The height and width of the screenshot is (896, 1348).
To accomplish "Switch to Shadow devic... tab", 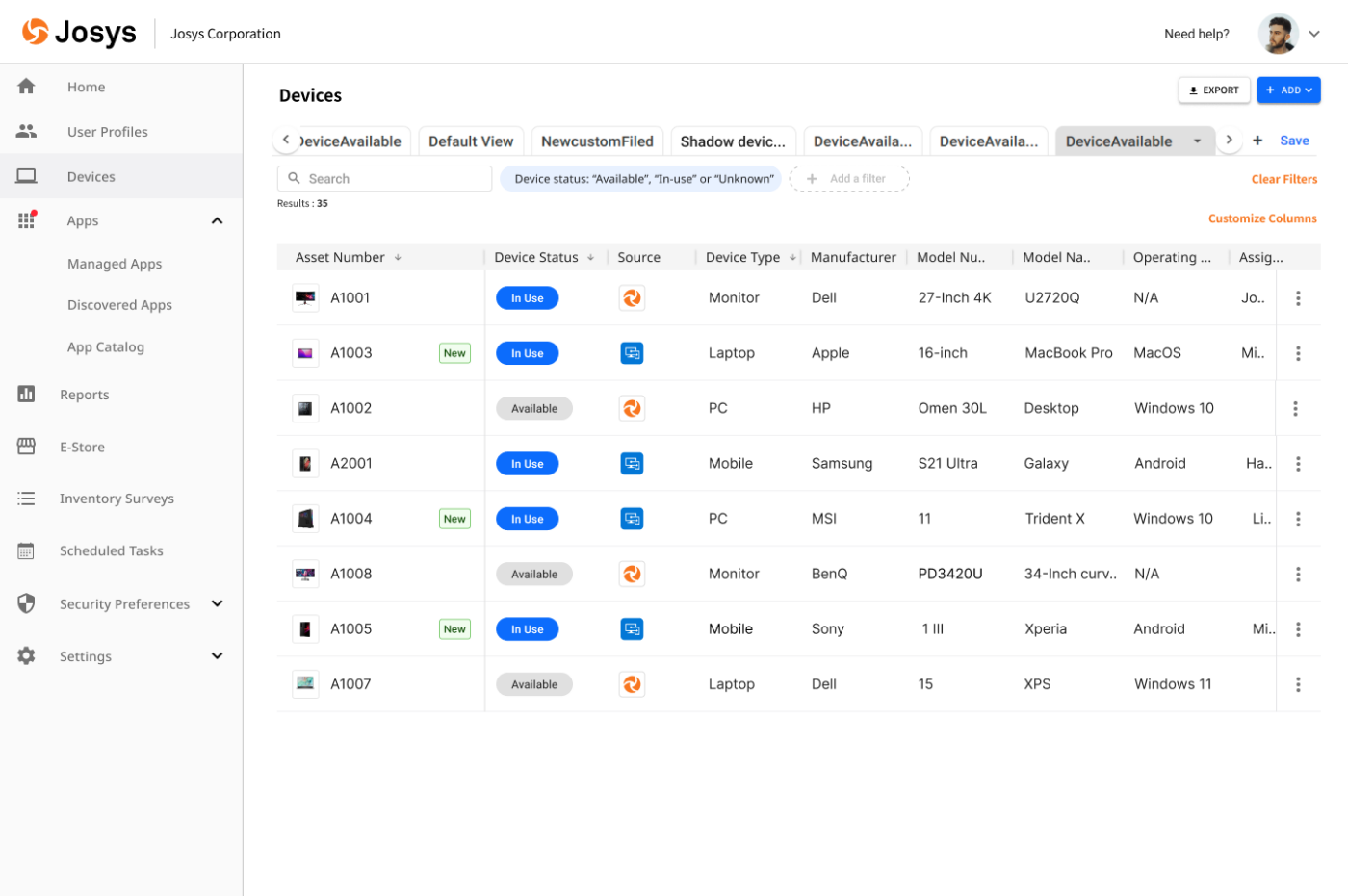I will pyautogui.click(x=733, y=141).
